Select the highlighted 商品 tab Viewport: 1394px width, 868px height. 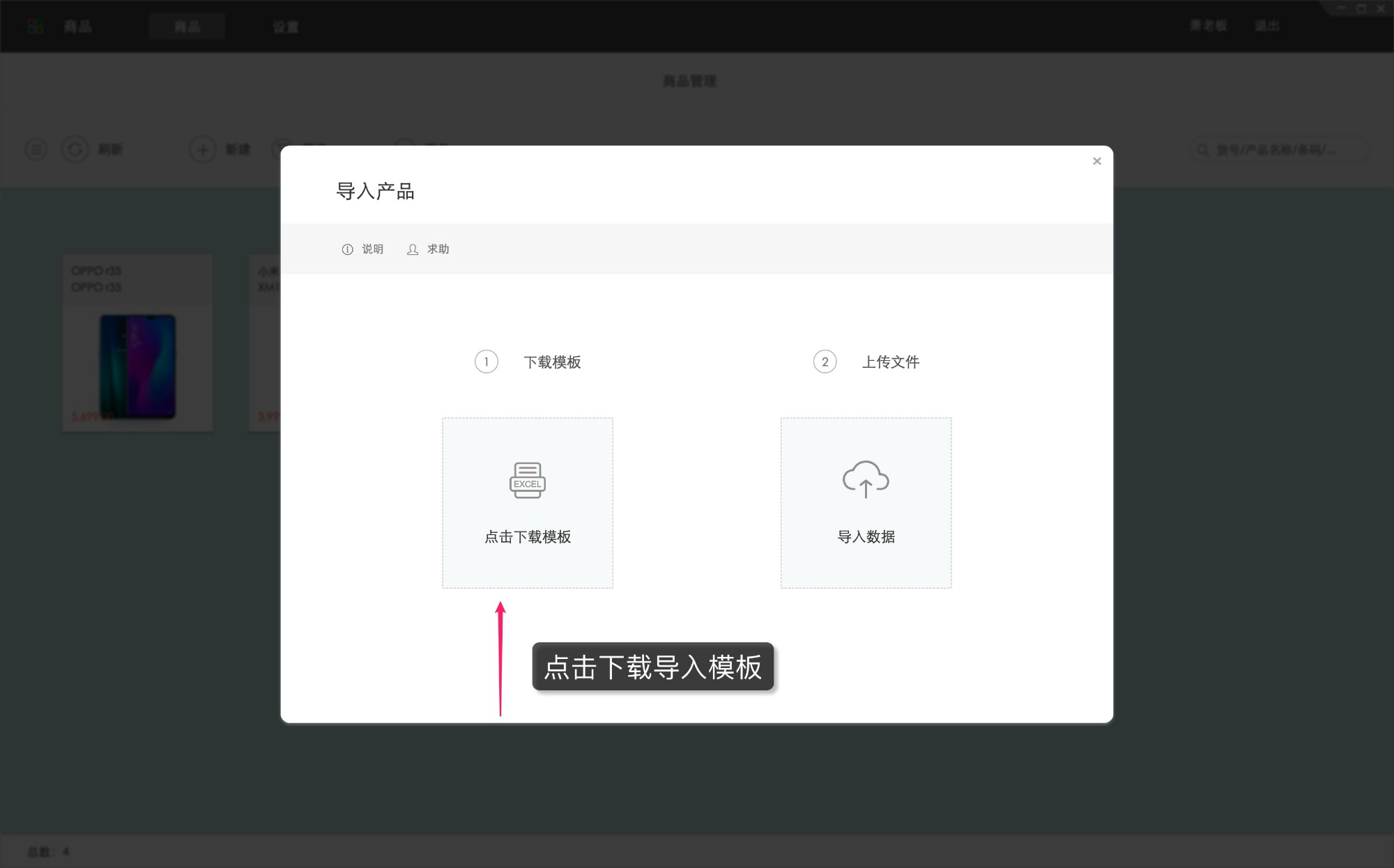(x=187, y=26)
